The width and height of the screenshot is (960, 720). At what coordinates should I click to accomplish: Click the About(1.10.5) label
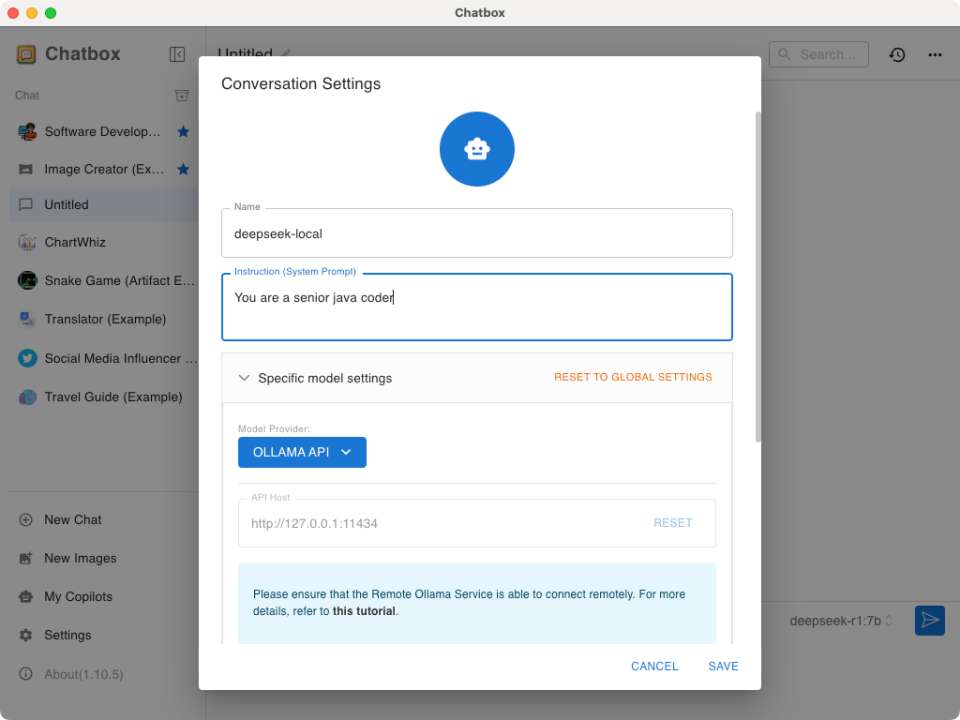pyautogui.click(x=83, y=674)
